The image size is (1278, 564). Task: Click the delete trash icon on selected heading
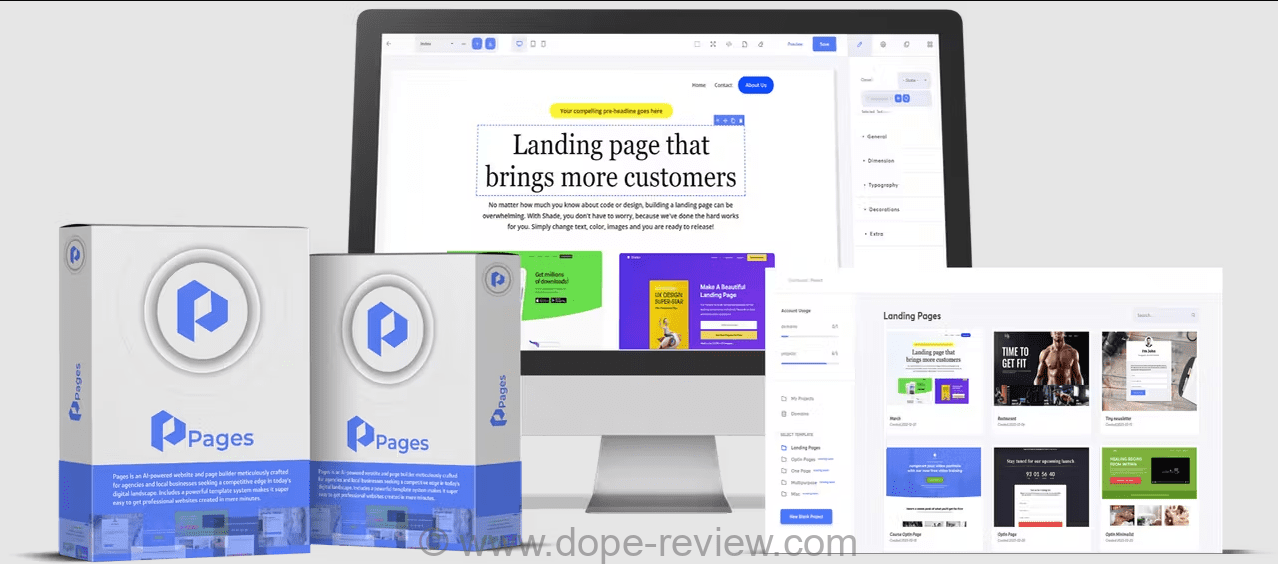pos(741,120)
